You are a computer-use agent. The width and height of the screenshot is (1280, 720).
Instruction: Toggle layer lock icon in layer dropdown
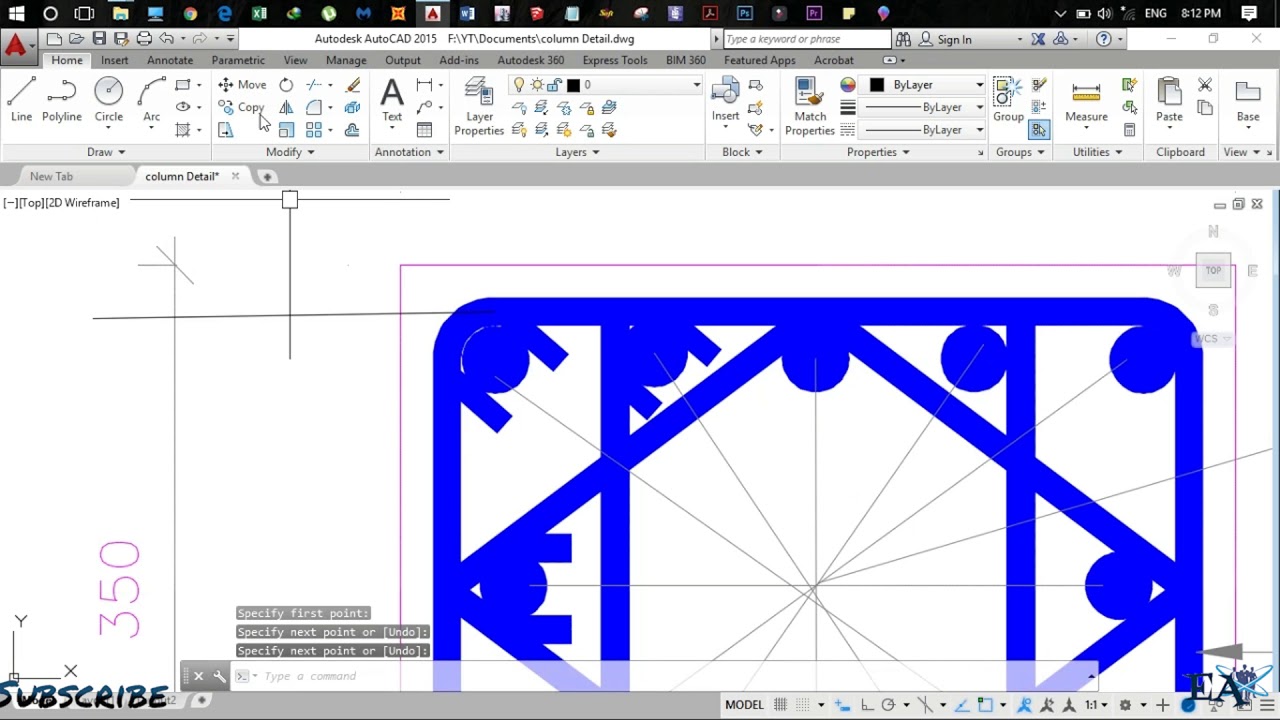tap(556, 85)
